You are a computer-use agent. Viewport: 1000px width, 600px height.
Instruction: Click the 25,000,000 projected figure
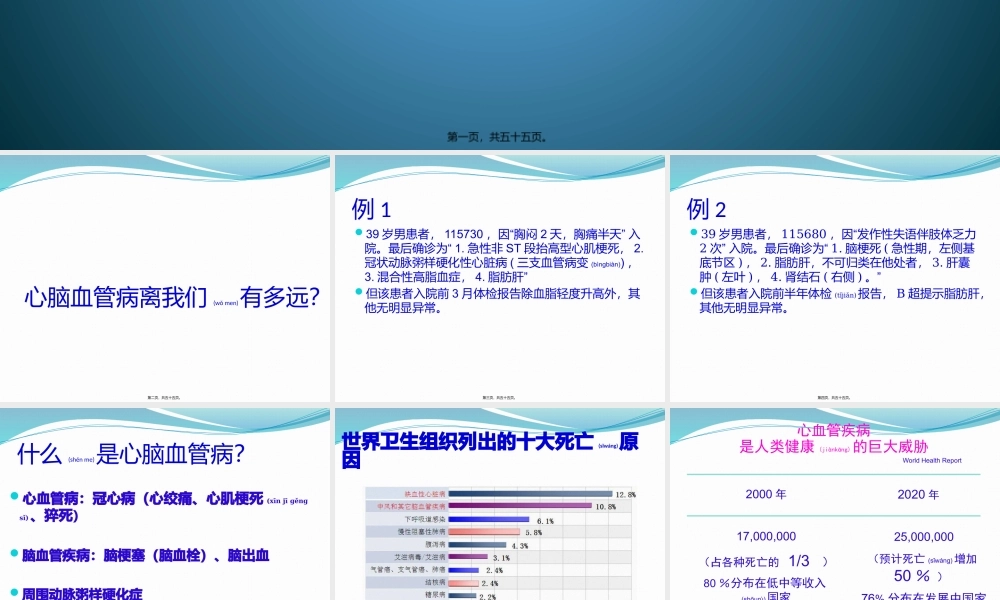click(x=924, y=535)
